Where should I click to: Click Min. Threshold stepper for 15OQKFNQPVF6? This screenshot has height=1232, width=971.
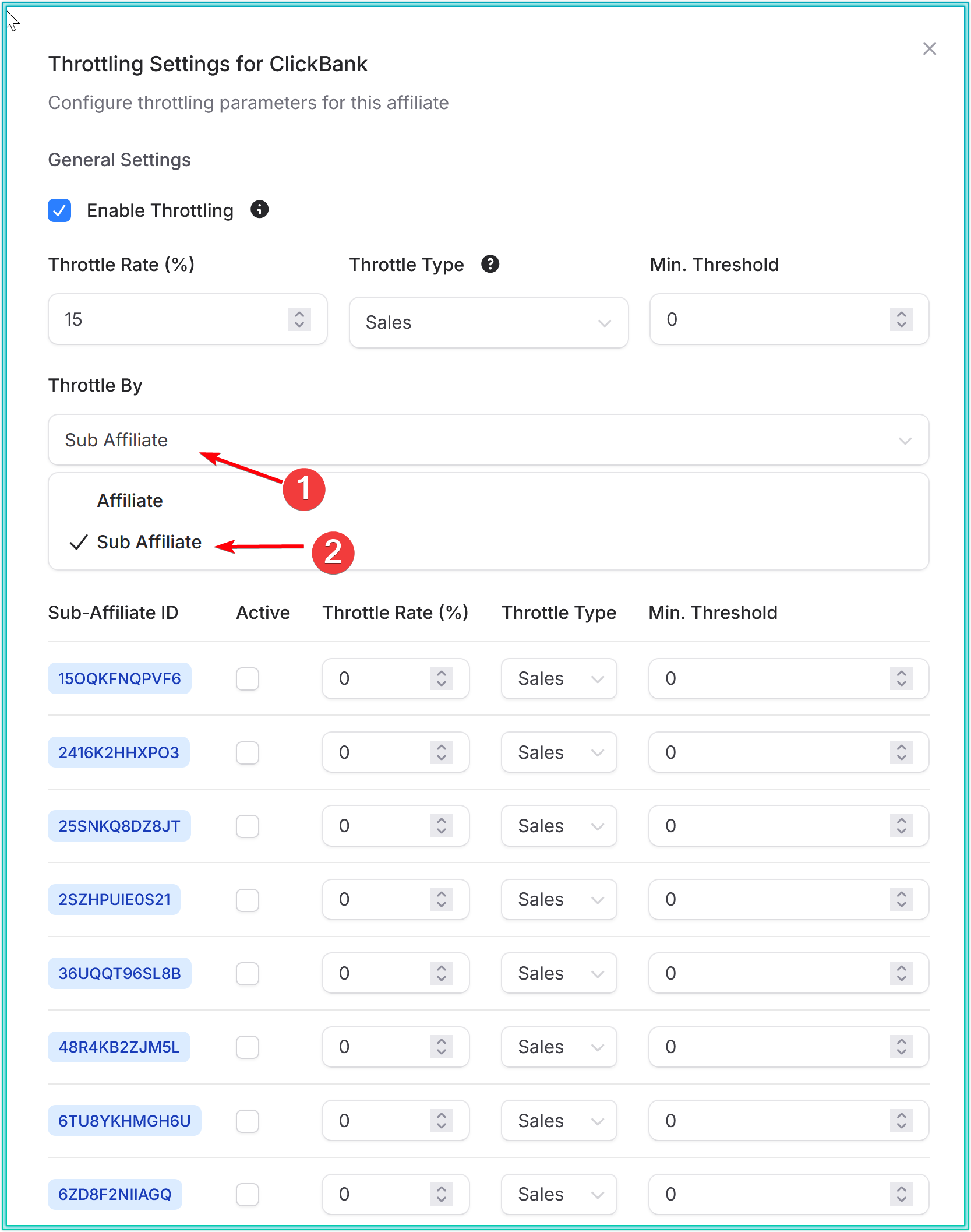901,678
